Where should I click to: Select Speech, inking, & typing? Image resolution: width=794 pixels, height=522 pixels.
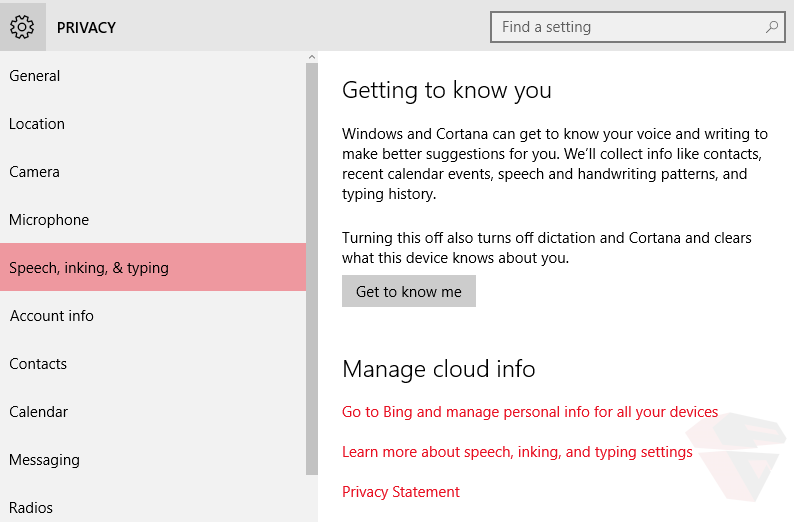89,268
